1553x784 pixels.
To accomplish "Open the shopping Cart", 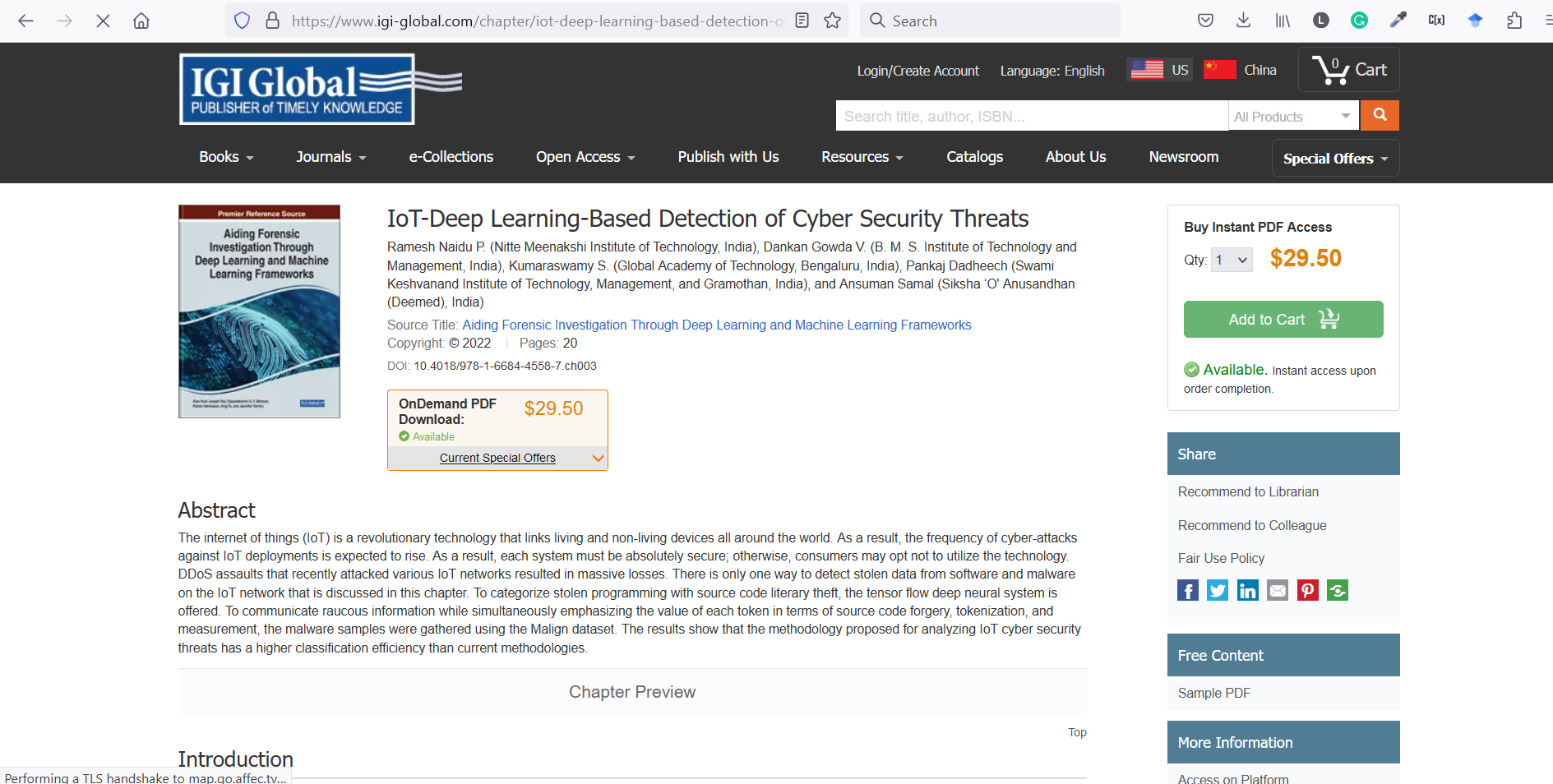I will point(1349,70).
